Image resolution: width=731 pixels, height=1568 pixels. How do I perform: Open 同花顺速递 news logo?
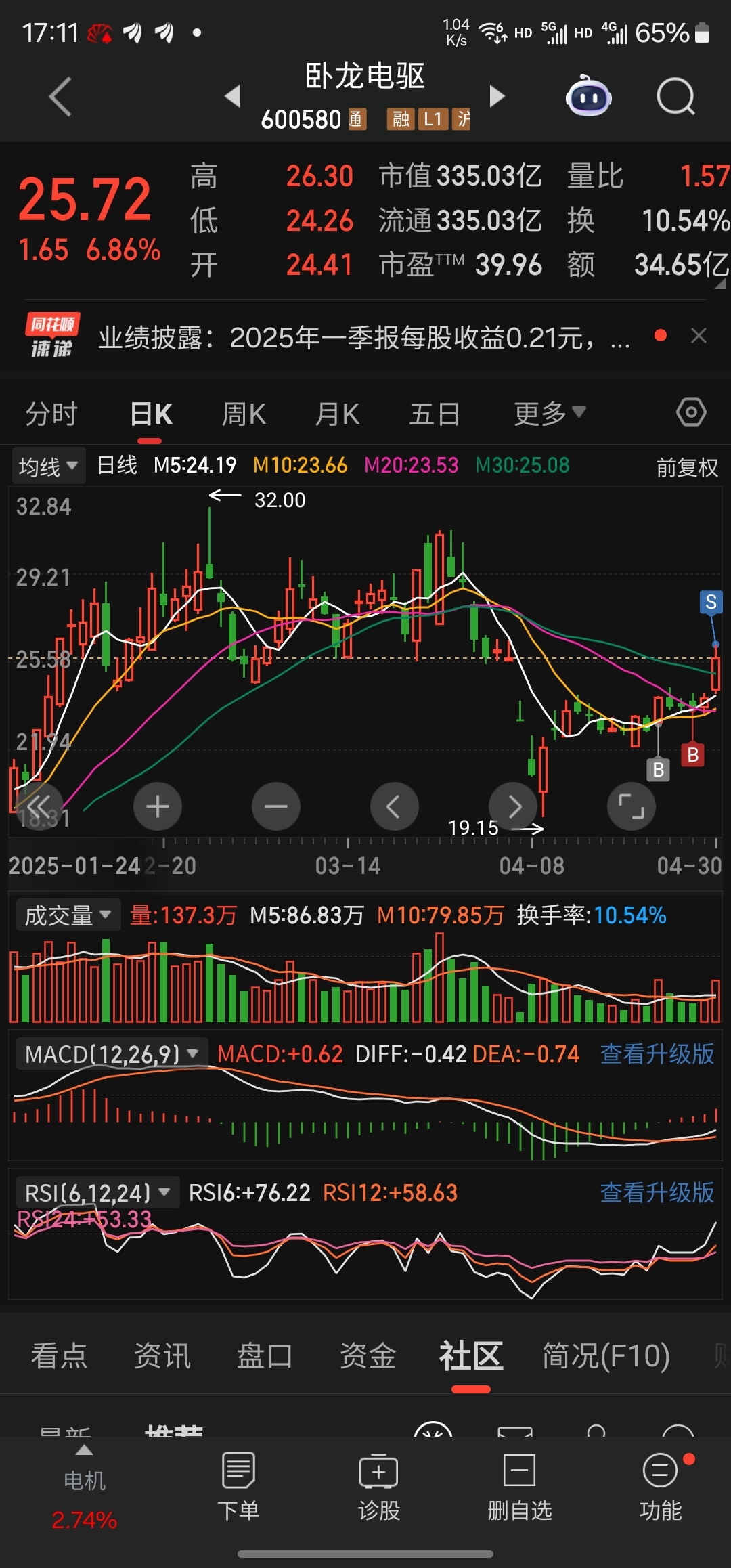click(x=52, y=336)
